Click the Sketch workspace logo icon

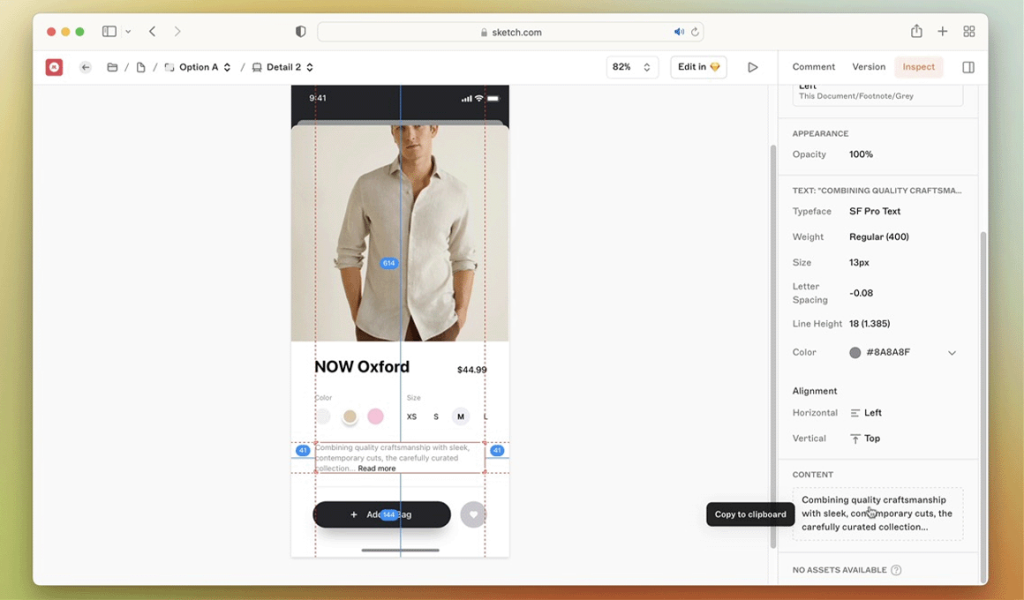pos(54,67)
